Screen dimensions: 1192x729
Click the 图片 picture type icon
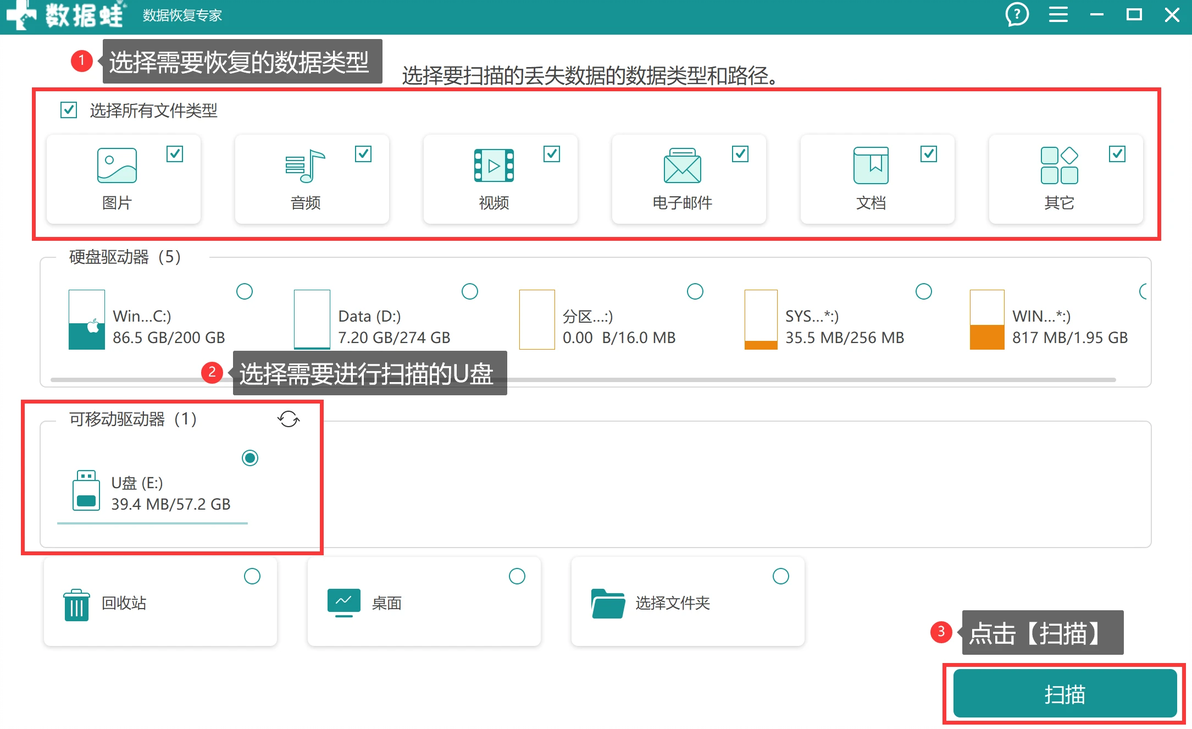pos(117,165)
